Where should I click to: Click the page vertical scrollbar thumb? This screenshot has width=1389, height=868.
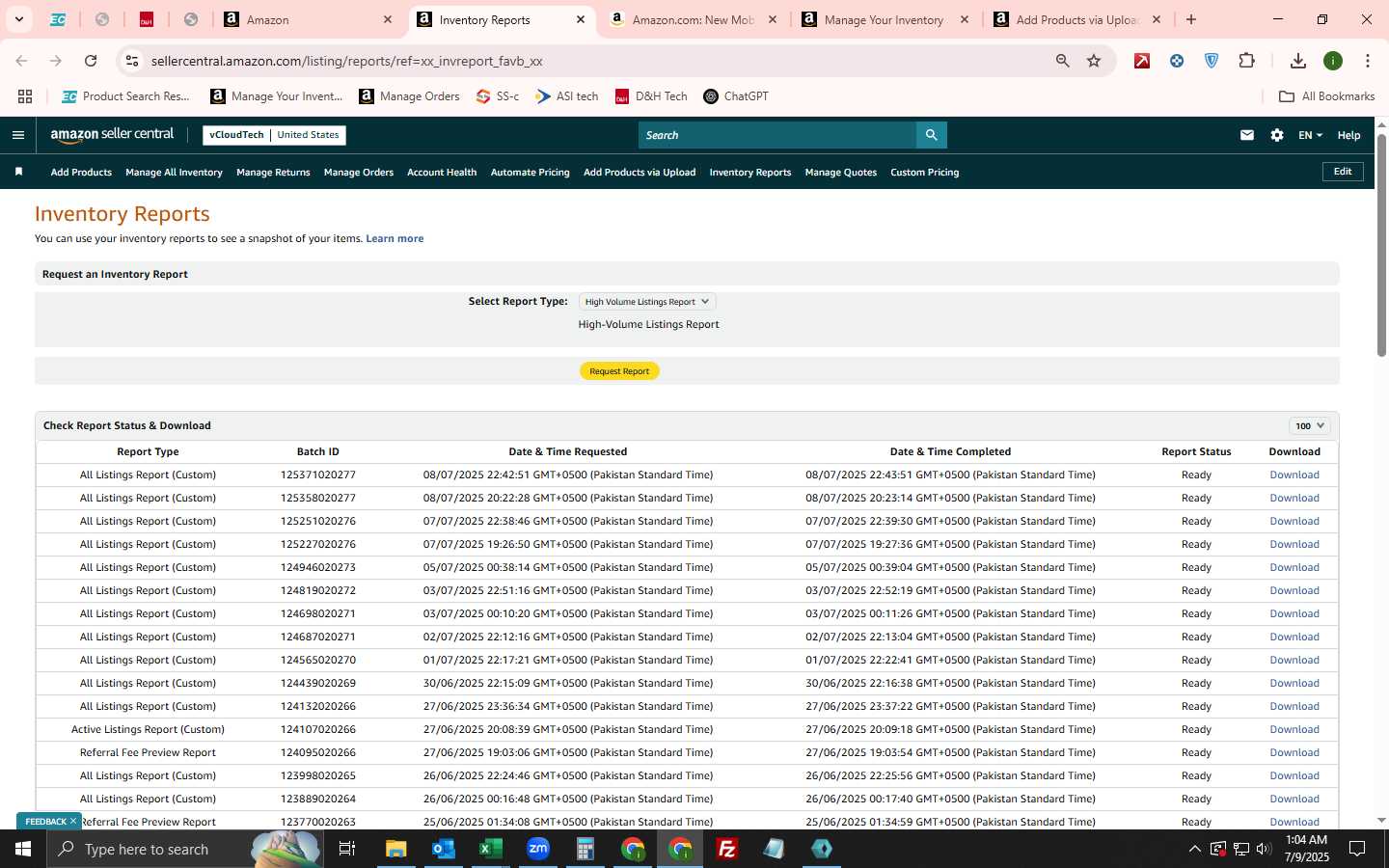click(x=1381, y=246)
